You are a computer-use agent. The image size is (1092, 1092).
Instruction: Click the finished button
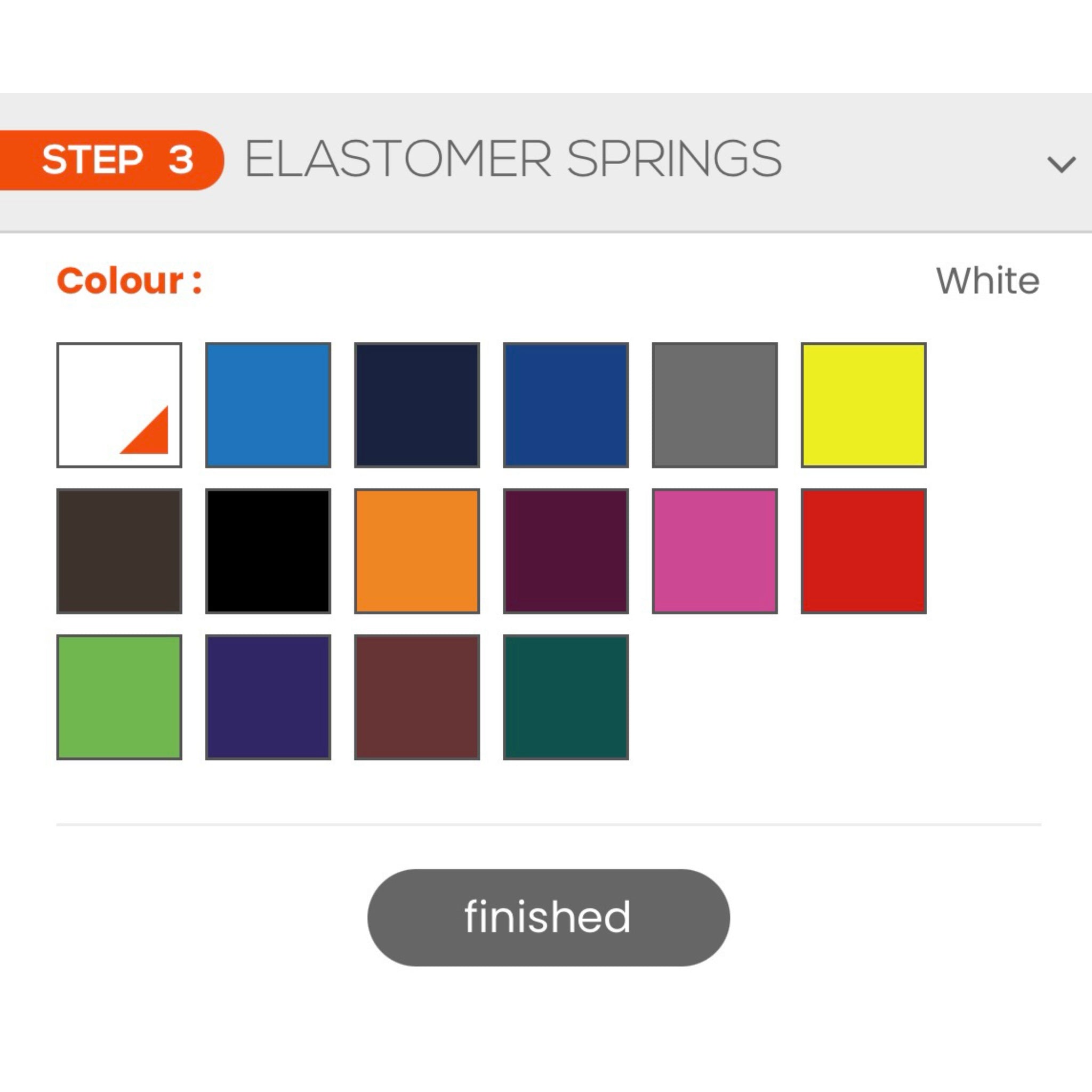click(x=548, y=917)
